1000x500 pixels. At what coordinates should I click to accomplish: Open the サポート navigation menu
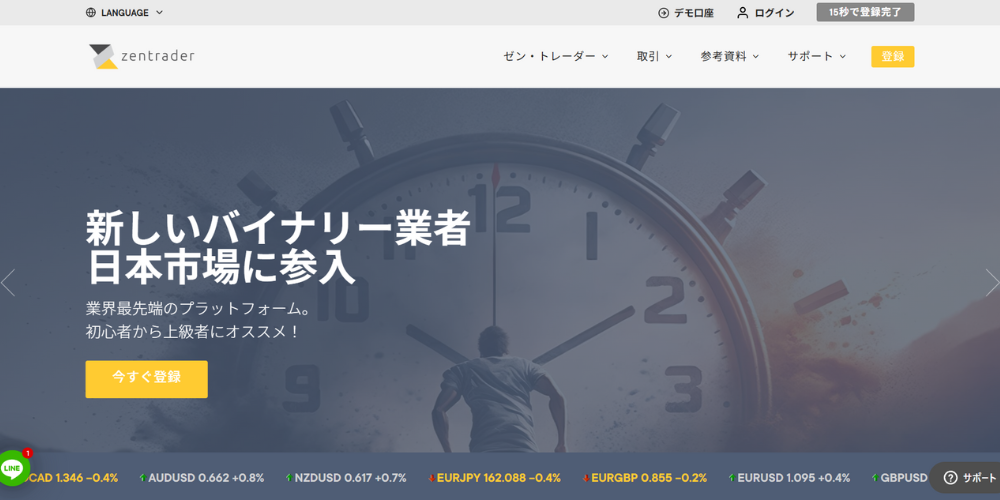point(810,56)
